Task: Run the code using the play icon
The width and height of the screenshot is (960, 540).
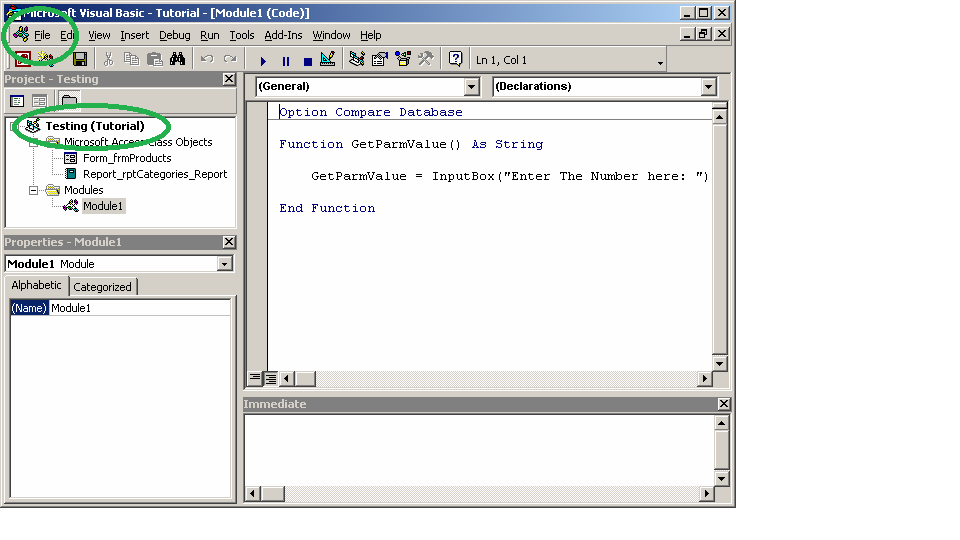Action: [263, 61]
